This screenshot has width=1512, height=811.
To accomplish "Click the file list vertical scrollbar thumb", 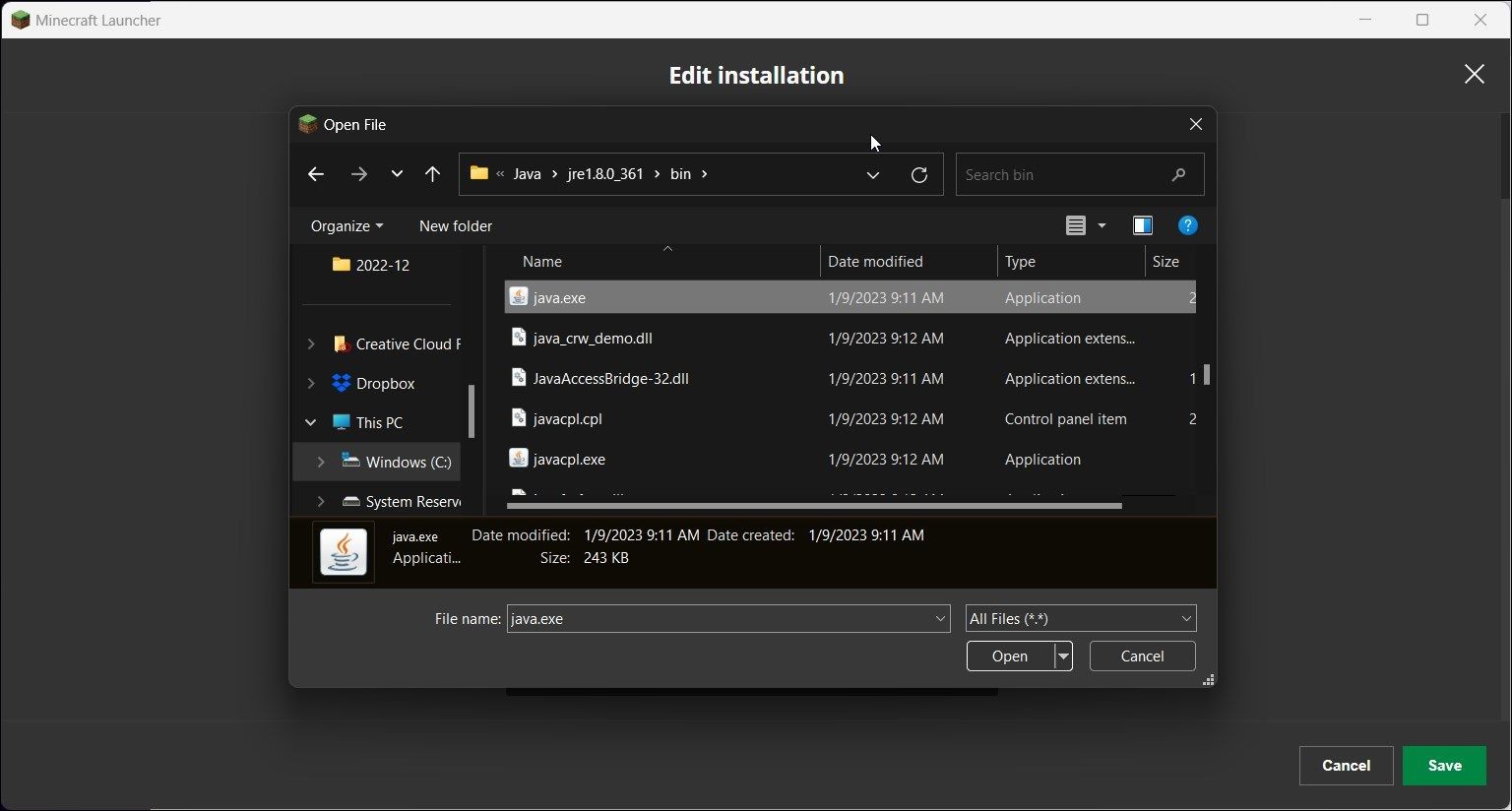I will (1207, 375).
